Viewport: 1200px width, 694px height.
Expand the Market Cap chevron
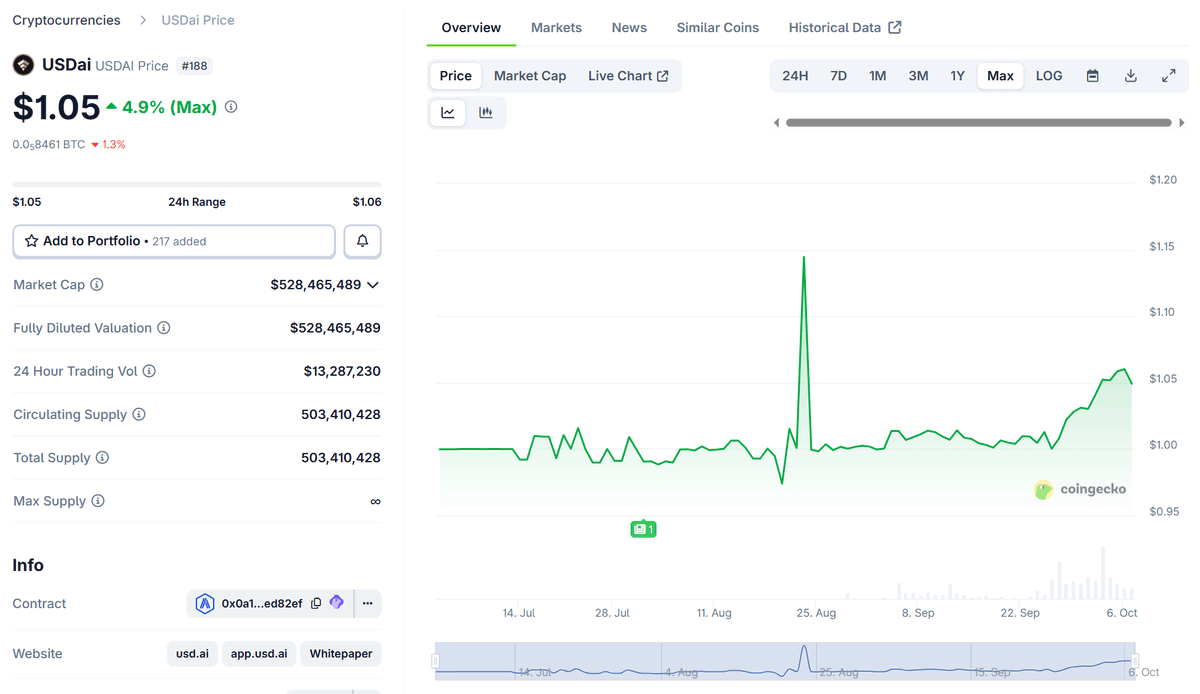pos(373,285)
